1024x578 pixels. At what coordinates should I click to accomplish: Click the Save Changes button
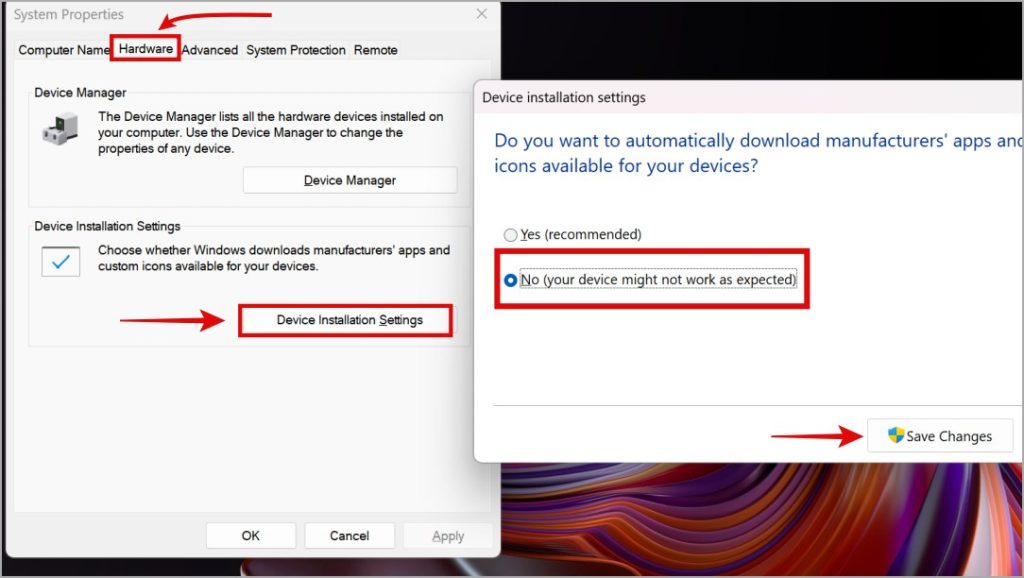pos(940,436)
